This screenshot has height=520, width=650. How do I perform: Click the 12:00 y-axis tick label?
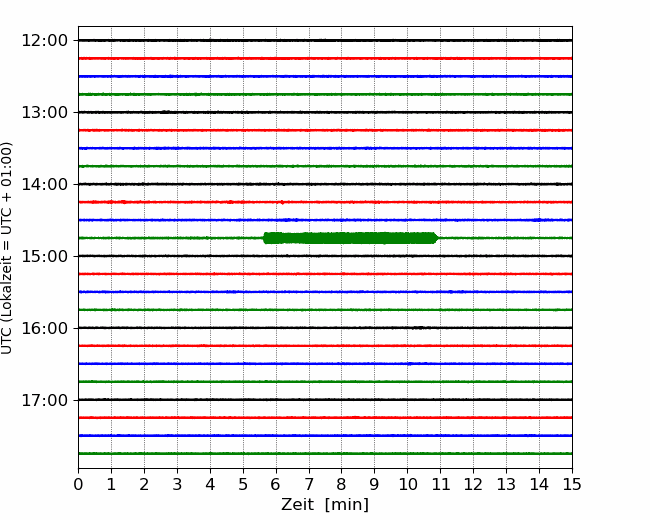tap(44, 41)
